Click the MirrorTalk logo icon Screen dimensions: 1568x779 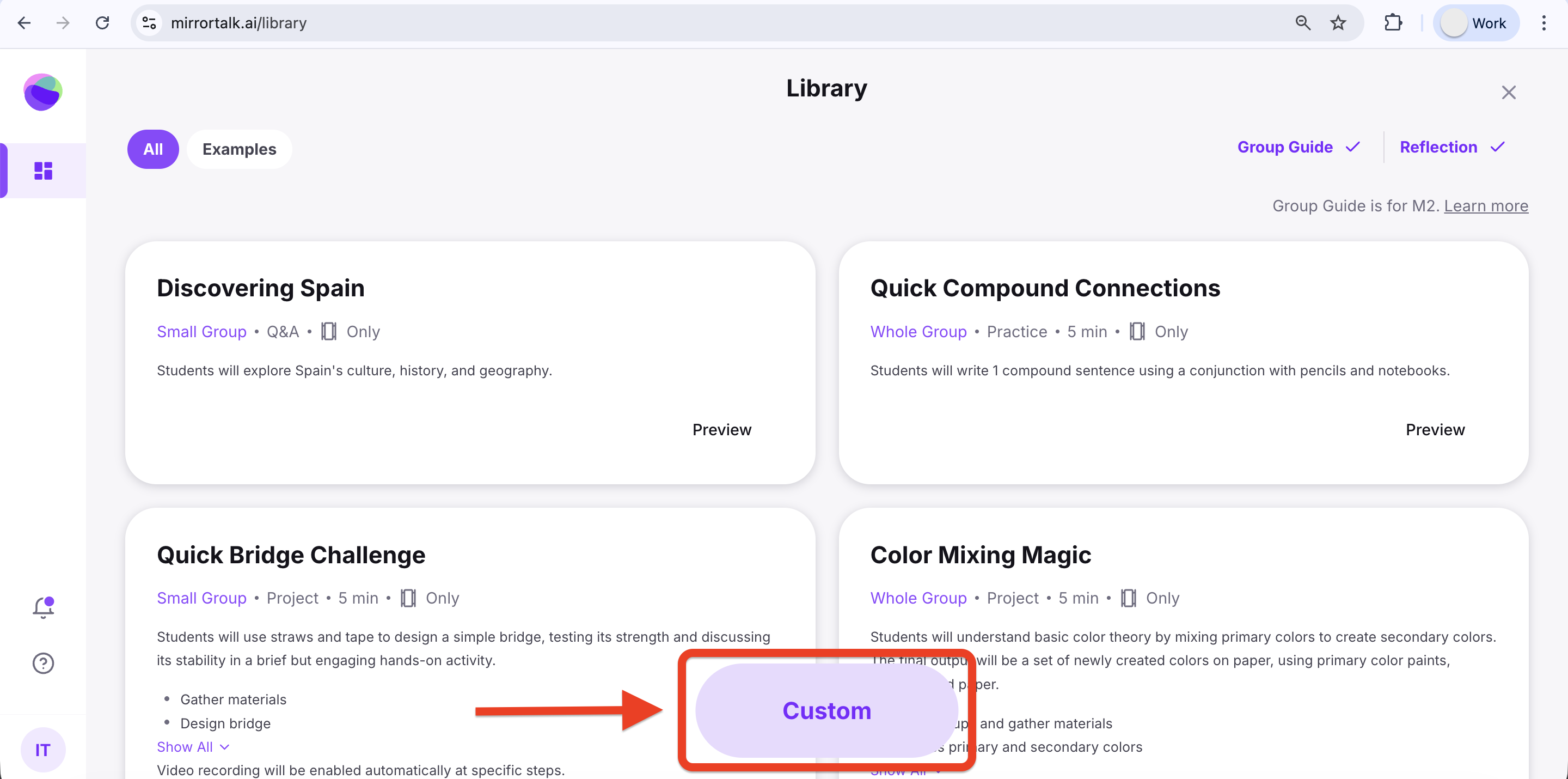click(42, 92)
